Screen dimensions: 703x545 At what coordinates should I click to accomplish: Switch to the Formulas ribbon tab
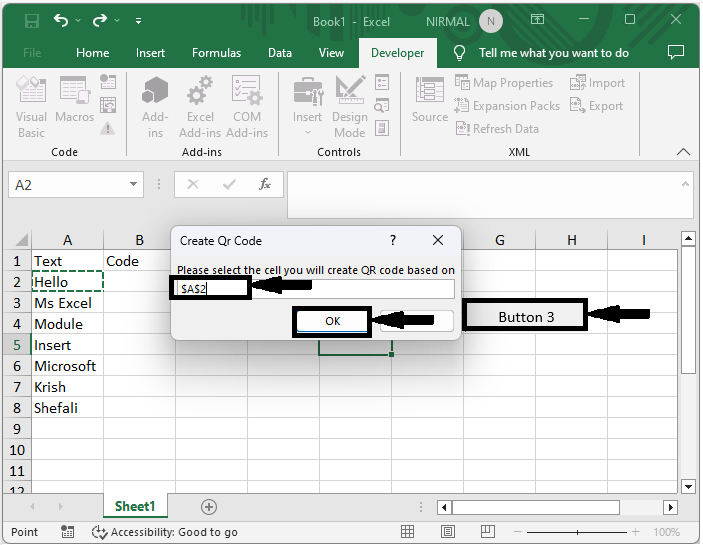pyautogui.click(x=216, y=53)
